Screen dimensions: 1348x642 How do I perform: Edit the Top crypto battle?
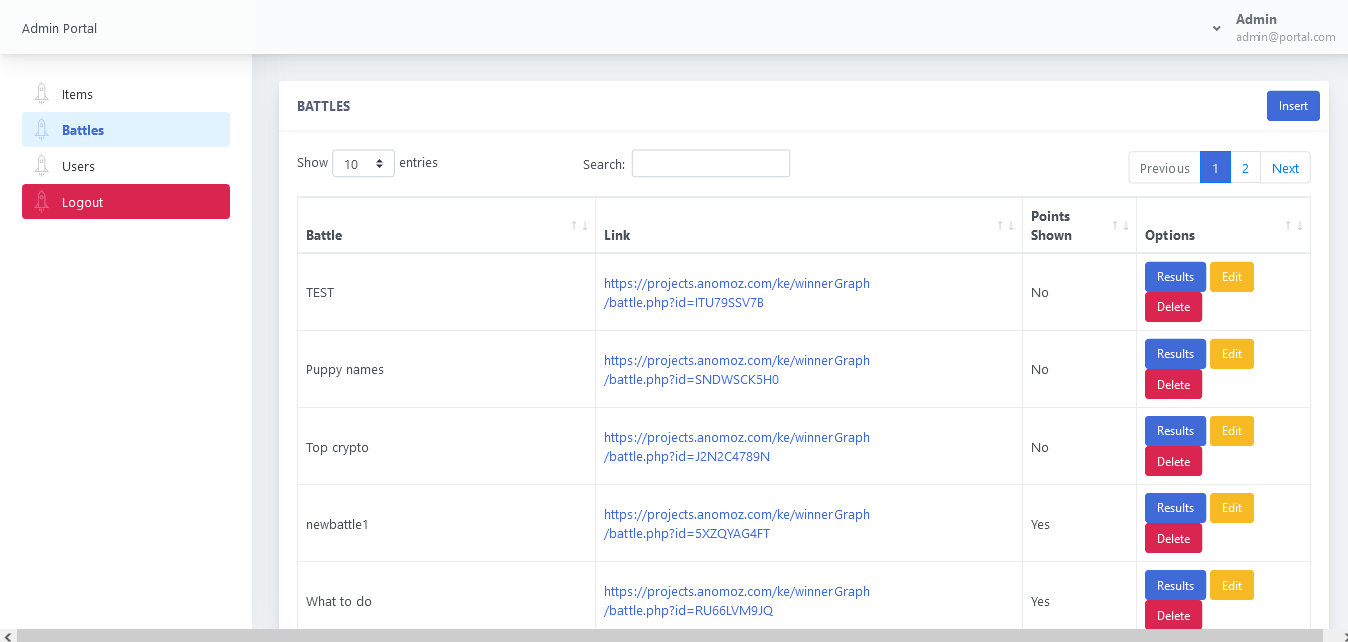1231,431
